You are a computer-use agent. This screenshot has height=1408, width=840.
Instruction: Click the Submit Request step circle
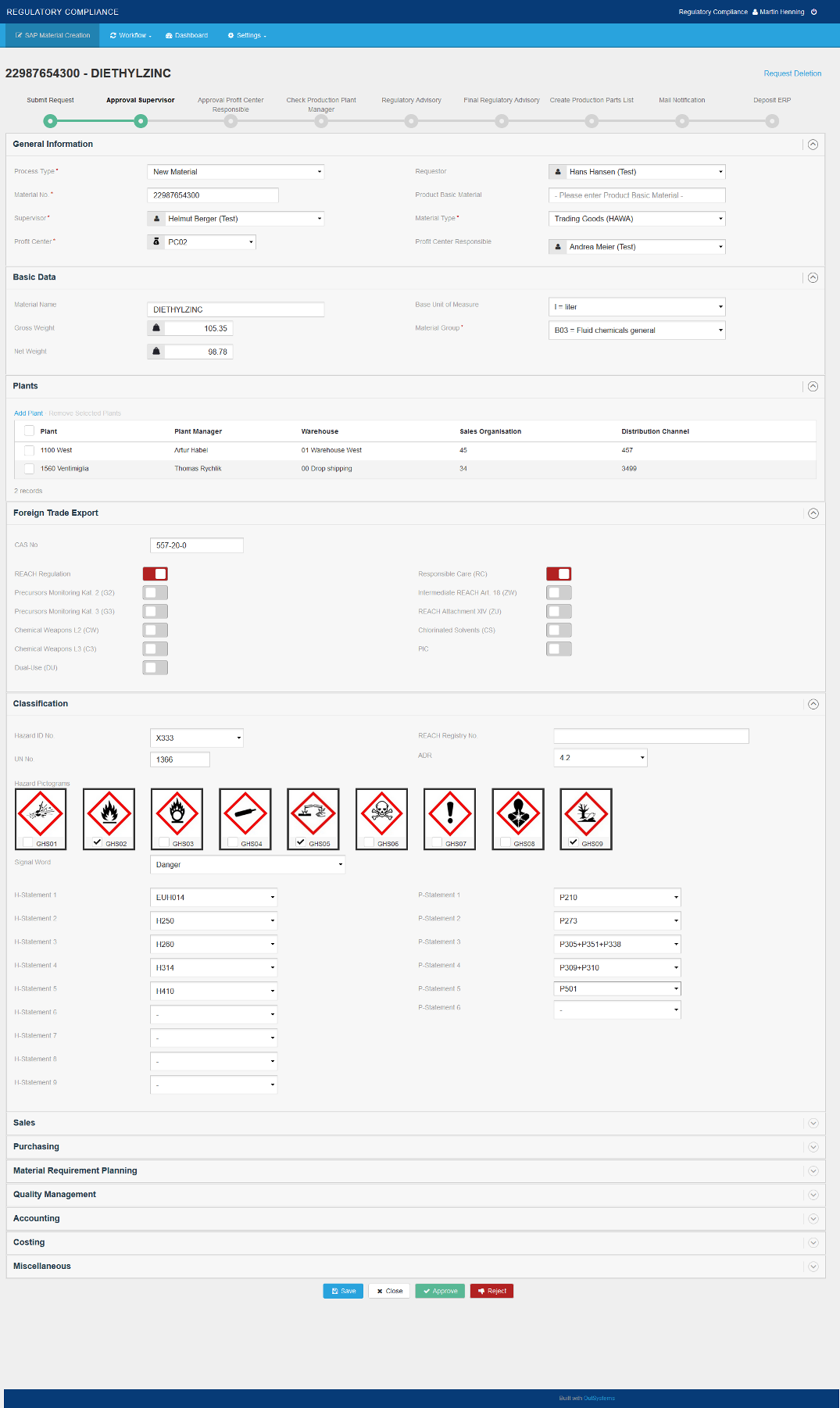(50, 121)
